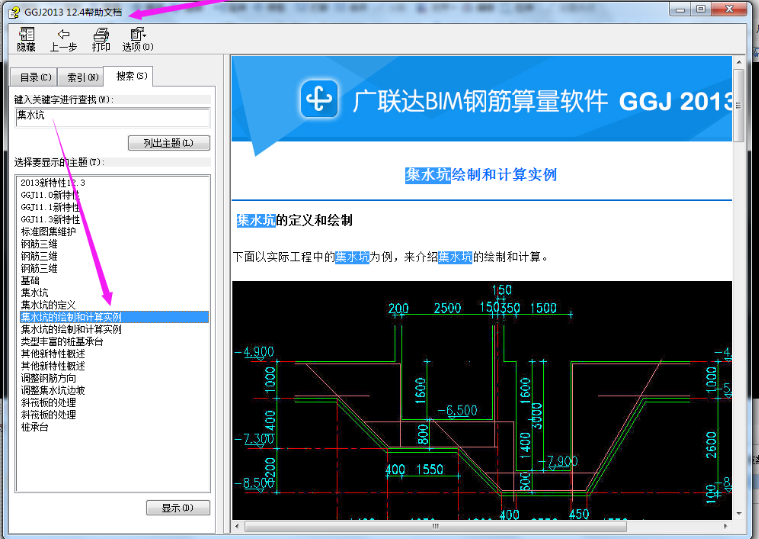Click the 列出主题(L) button
This screenshot has width=759, height=539.
click(x=169, y=143)
